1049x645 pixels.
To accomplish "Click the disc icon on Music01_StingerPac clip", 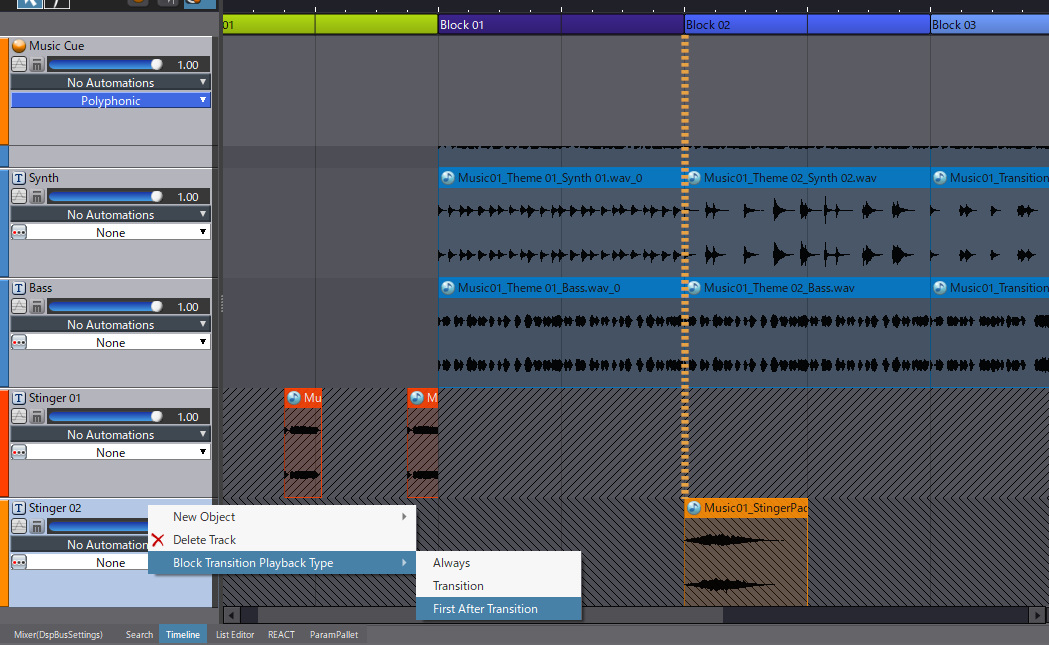I will [x=694, y=508].
